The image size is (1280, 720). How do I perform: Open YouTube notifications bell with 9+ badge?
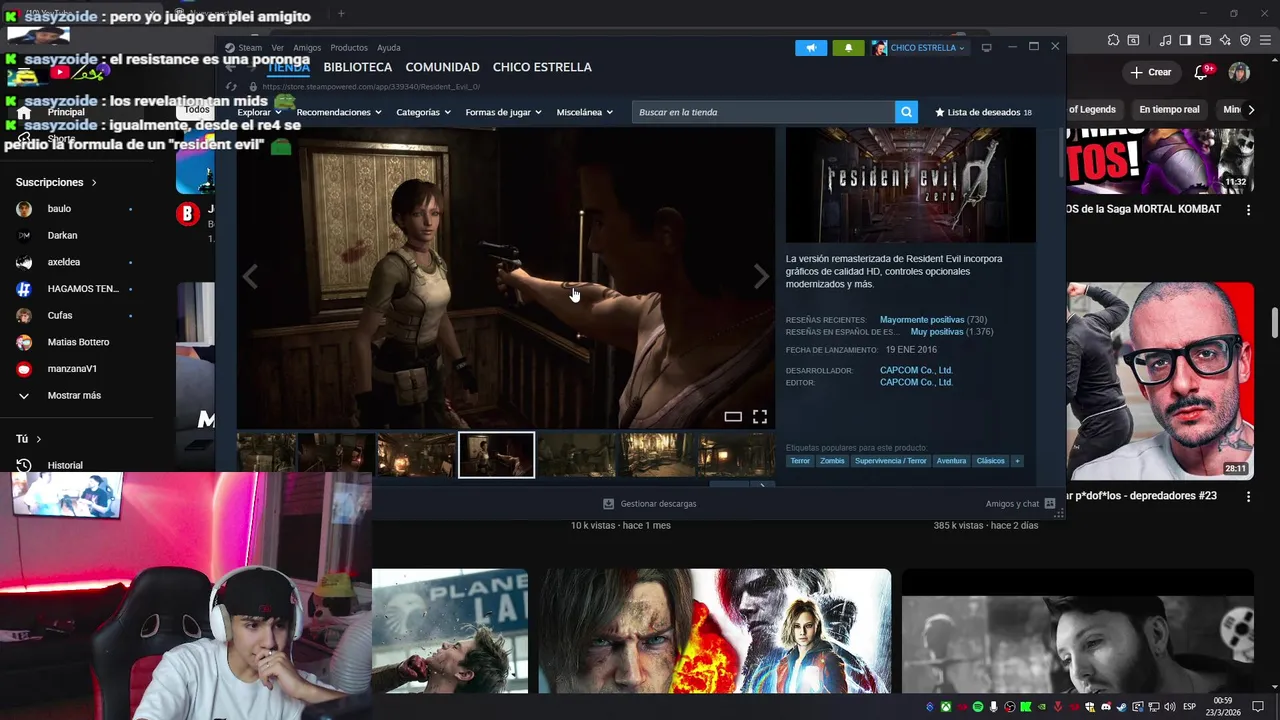1203,72
